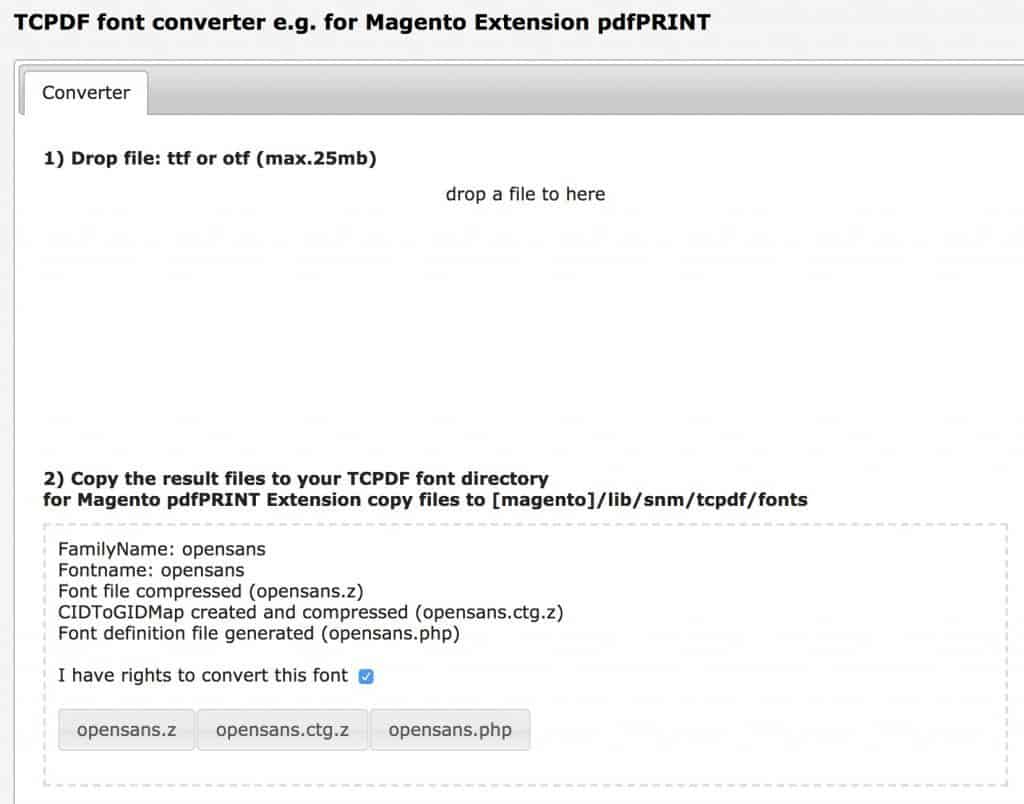Download the opensans.php font definition file

[x=451, y=730]
